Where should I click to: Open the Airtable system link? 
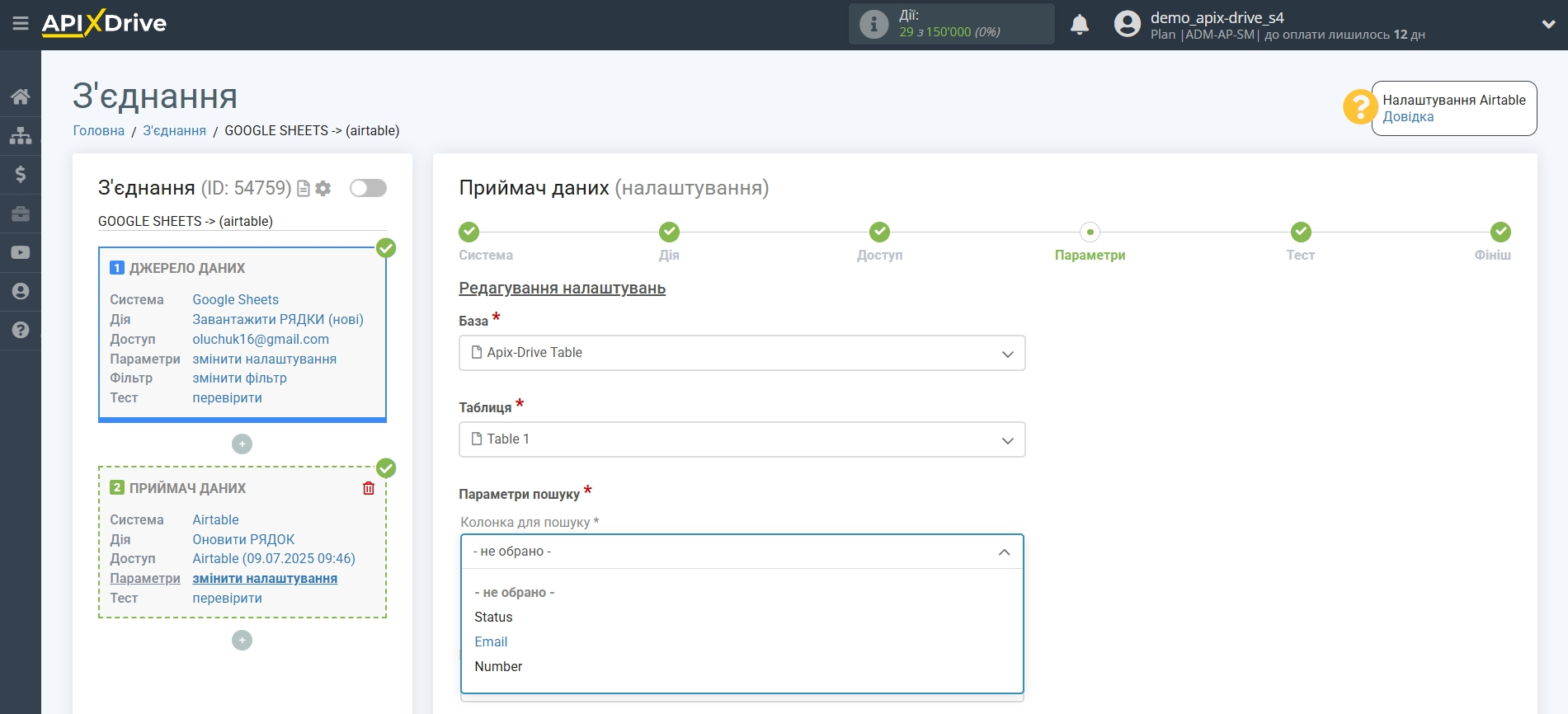[216, 519]
